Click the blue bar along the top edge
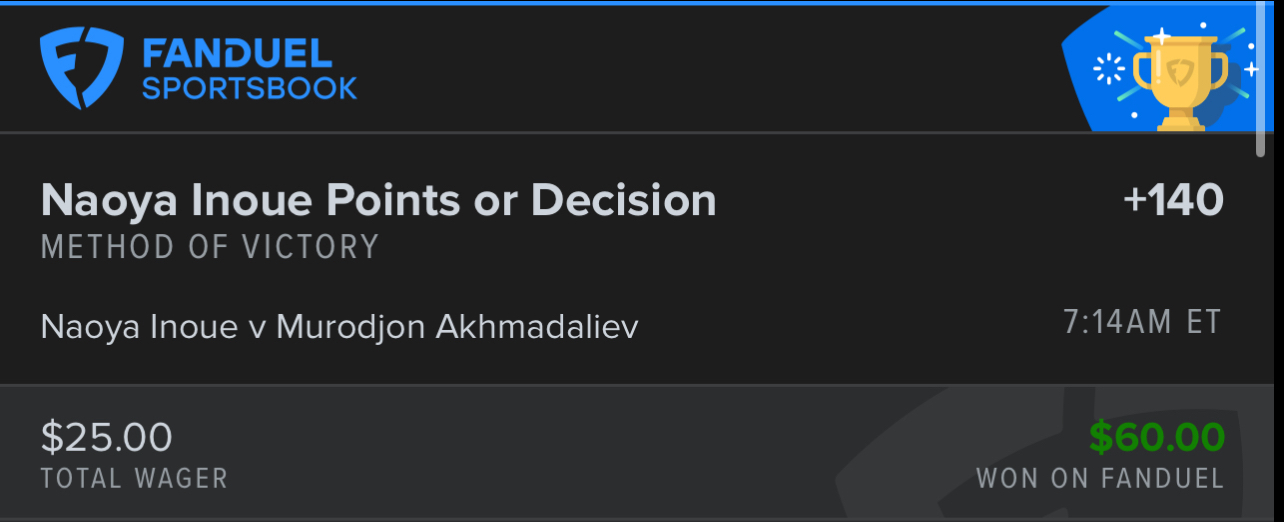 [x=640, y=3]
